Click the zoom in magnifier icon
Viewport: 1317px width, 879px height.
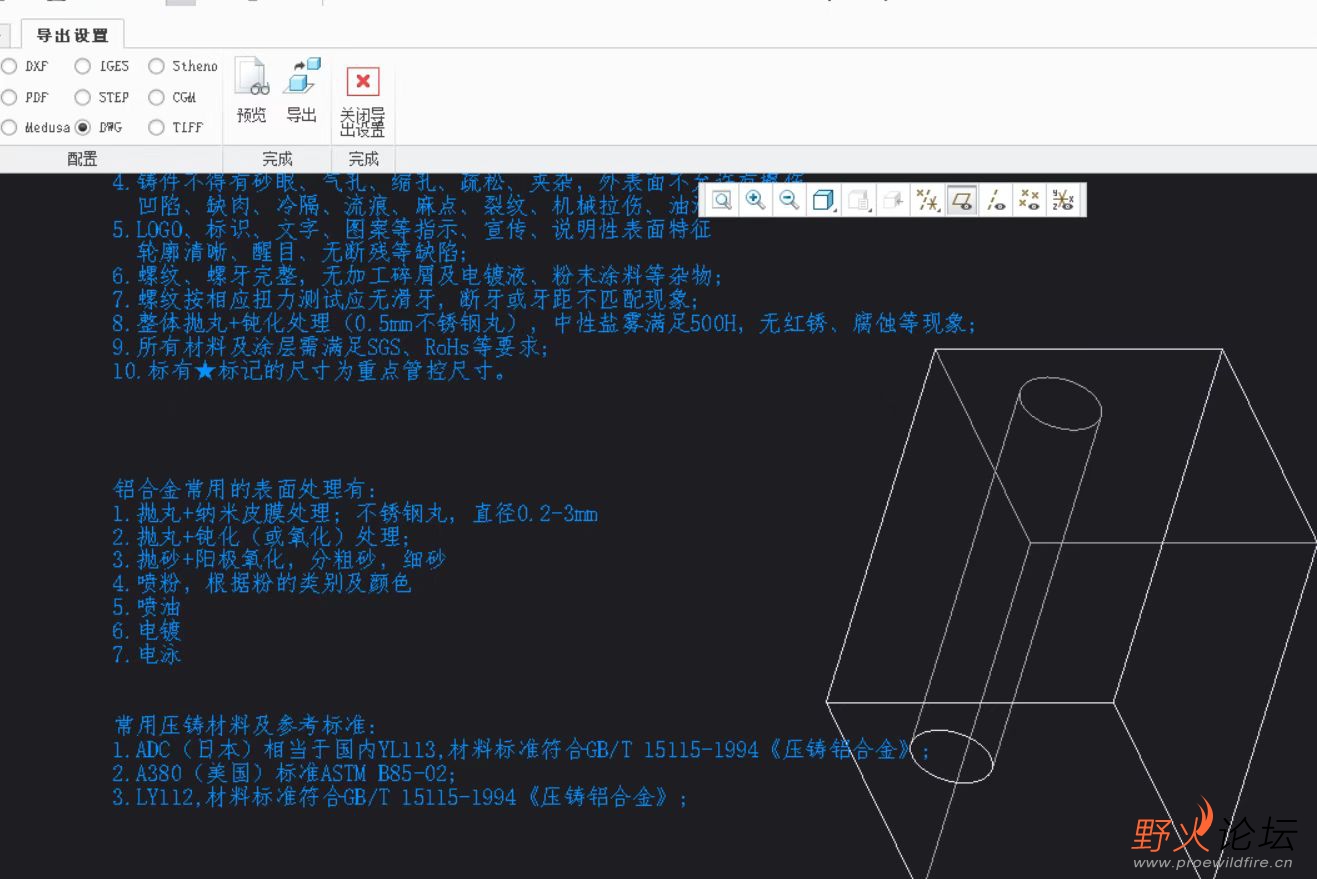pyautogui.click(x=755, y=200)
